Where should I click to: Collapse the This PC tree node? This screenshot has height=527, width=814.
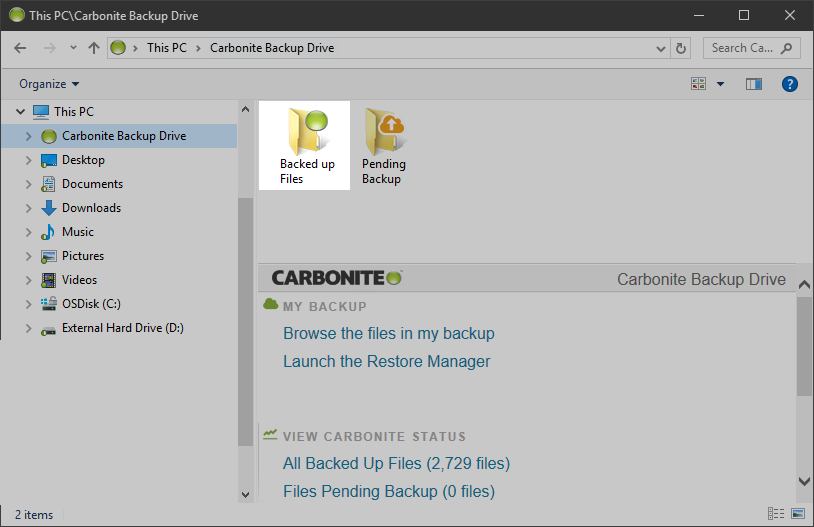[x=20, y=112]
